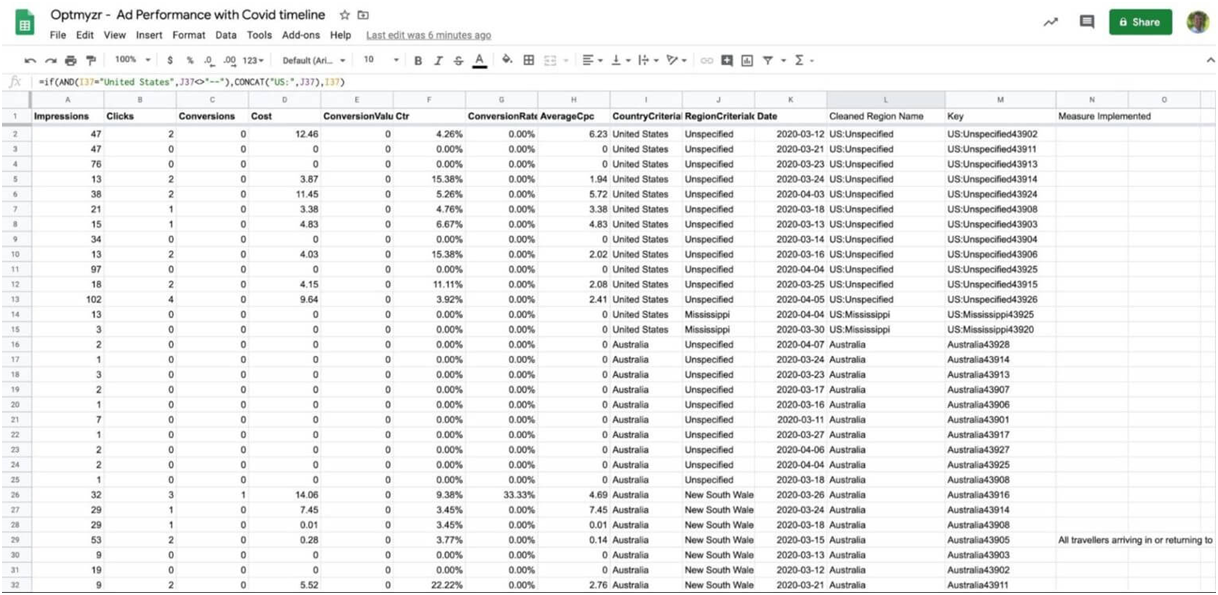Open the text rotation dropdown
The image size is (1218, 595).
(676, 60)
